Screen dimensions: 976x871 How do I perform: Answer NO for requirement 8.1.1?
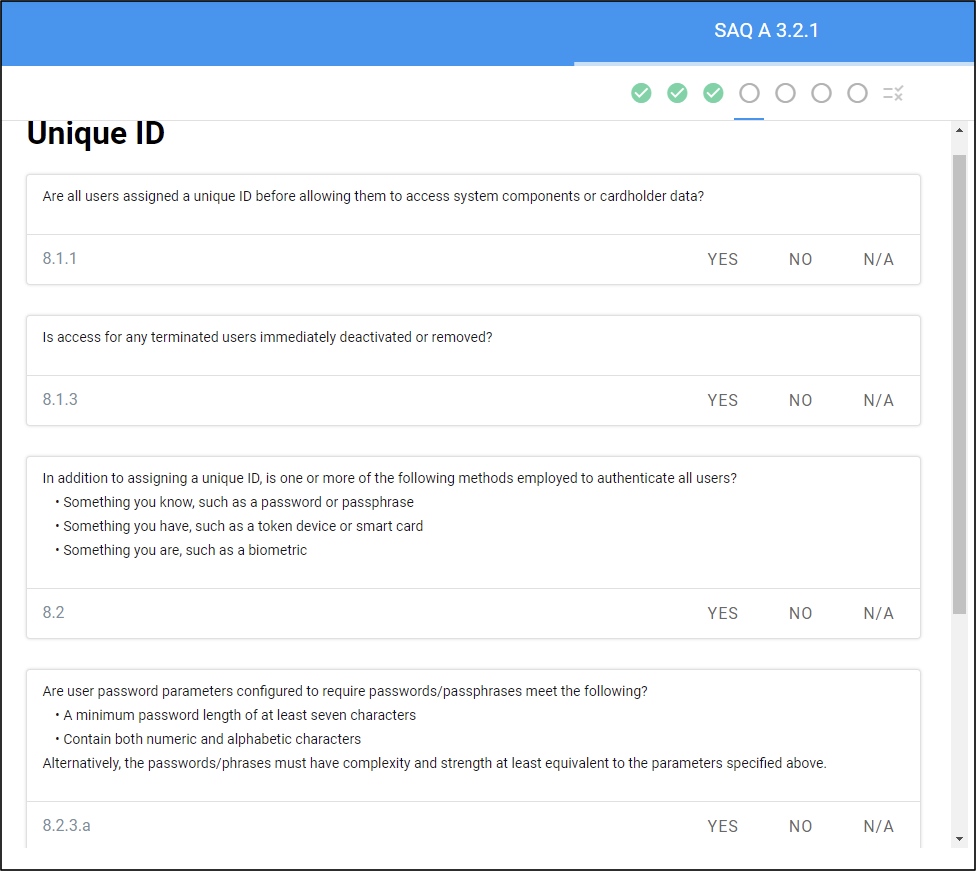pyautogui.click(x=800, y=260)
